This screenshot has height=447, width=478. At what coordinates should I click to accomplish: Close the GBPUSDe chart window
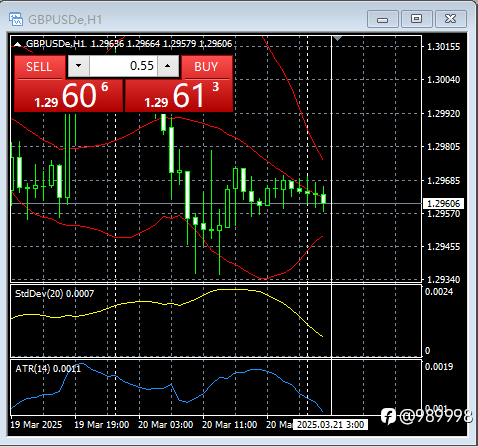tap(451, 19)
